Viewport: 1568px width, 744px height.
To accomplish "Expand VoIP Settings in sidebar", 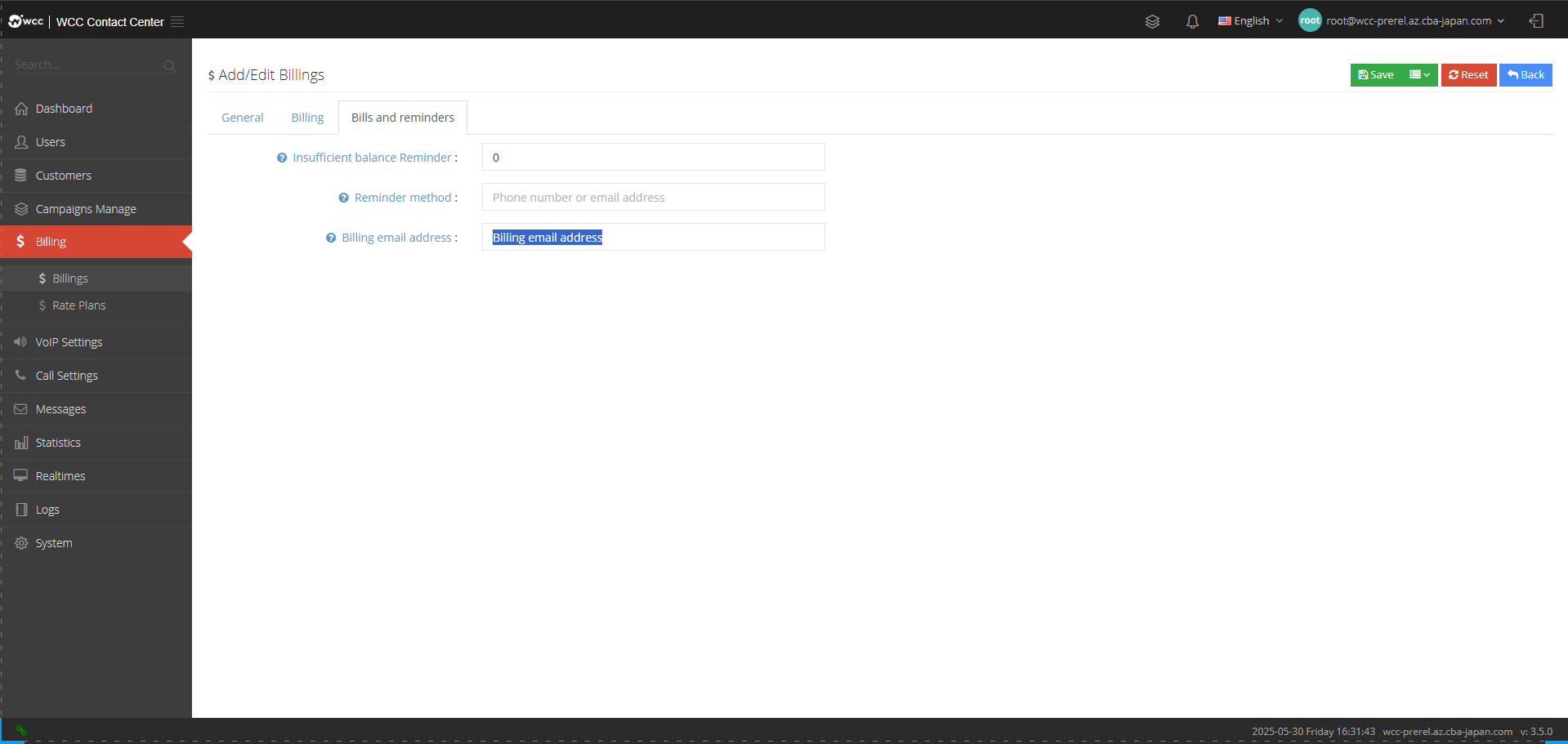I will [x=96, y=342].
